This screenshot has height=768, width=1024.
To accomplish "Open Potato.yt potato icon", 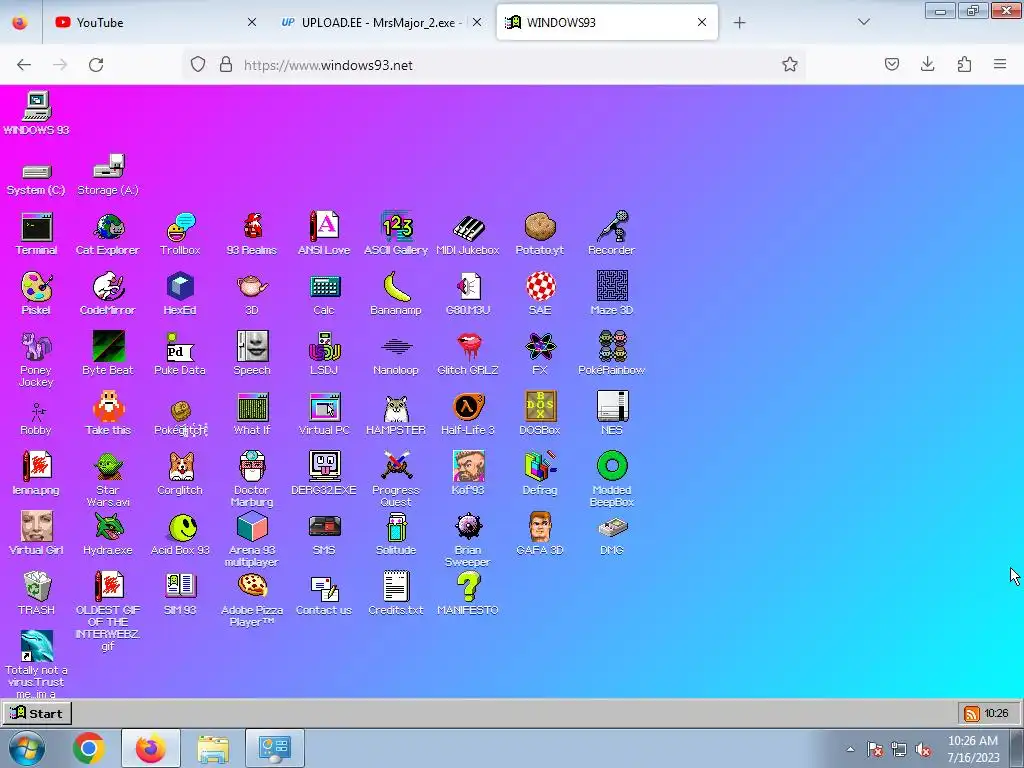I will tap(539, 233).
